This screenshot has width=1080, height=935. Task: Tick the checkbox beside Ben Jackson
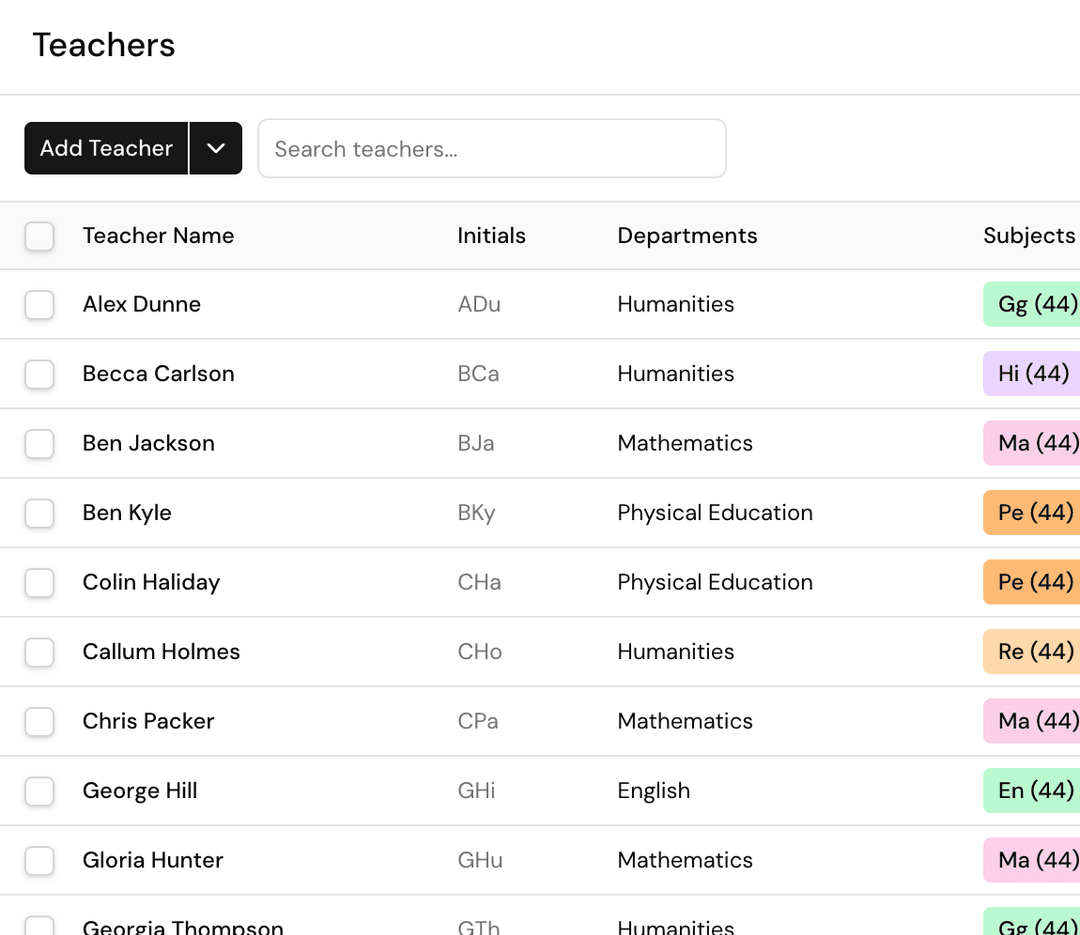click(x=39, y=444)
